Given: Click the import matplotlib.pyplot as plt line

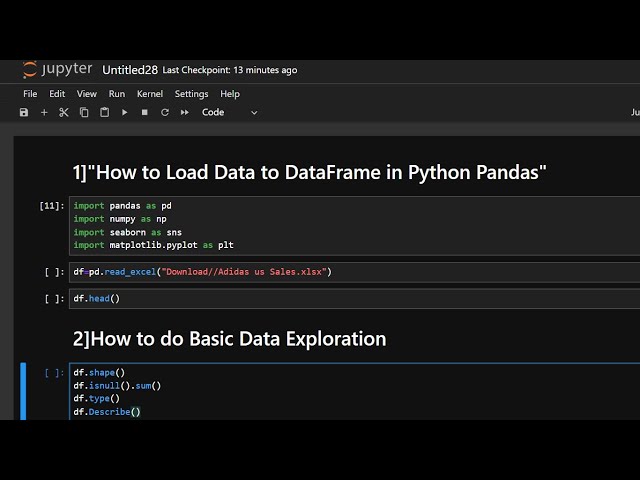Looking at the screenshot, I should point(153,245).
